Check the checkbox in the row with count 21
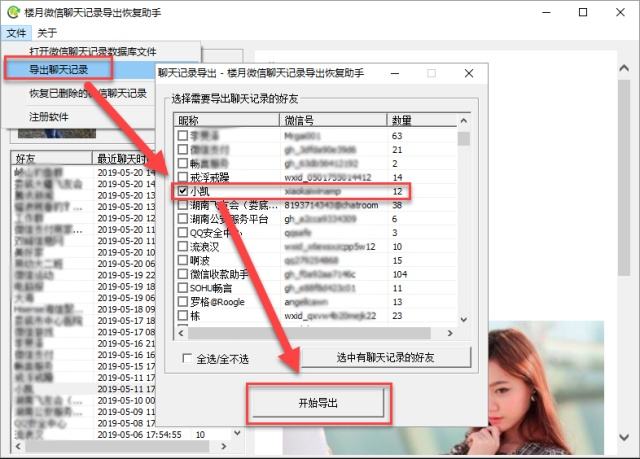Image resolution: width=640 pixels, height=459 pixels. pyautogui.click(x=183, y=149)
